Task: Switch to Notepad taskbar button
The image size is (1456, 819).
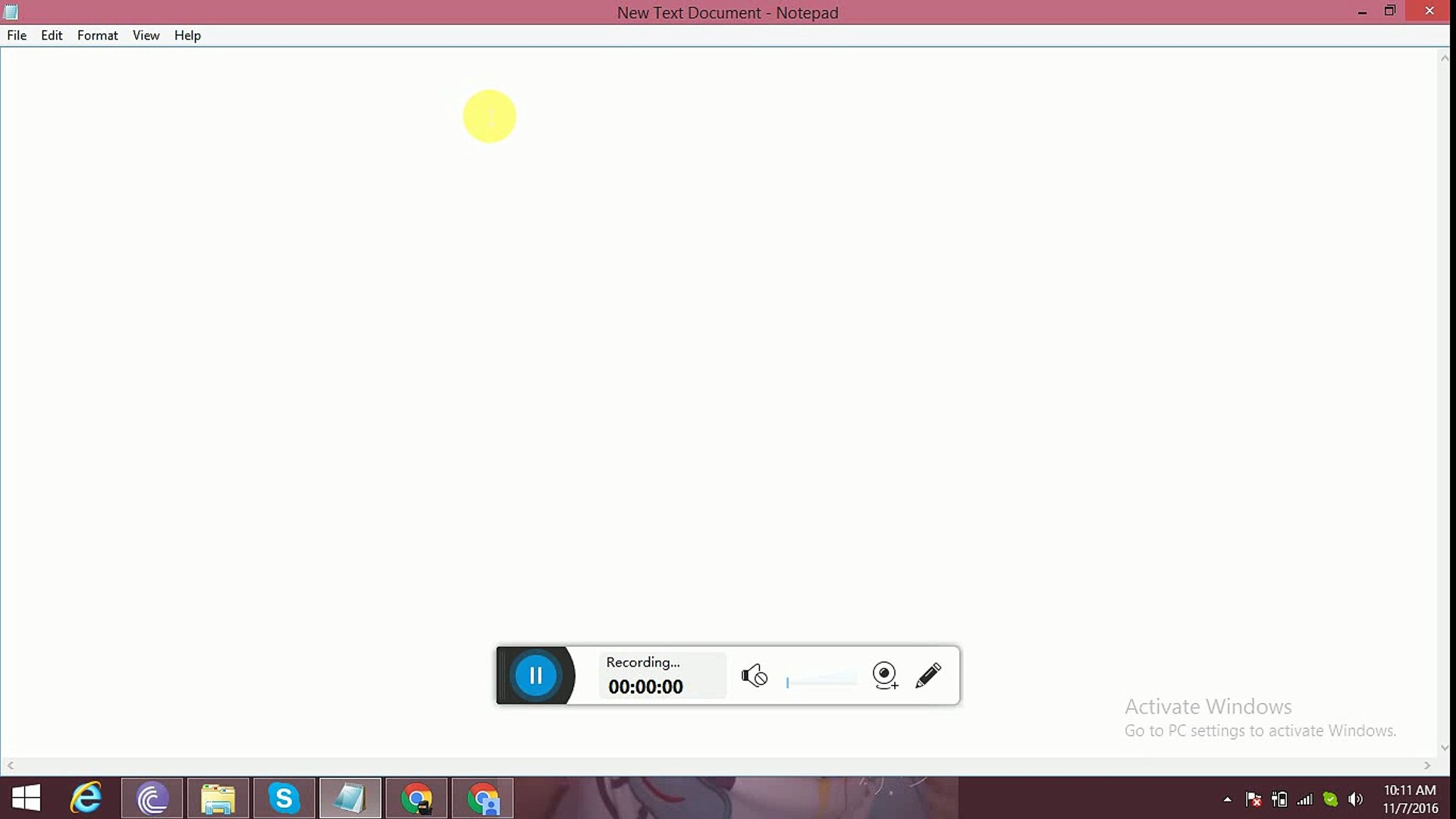Action: [x=350, y=799]
